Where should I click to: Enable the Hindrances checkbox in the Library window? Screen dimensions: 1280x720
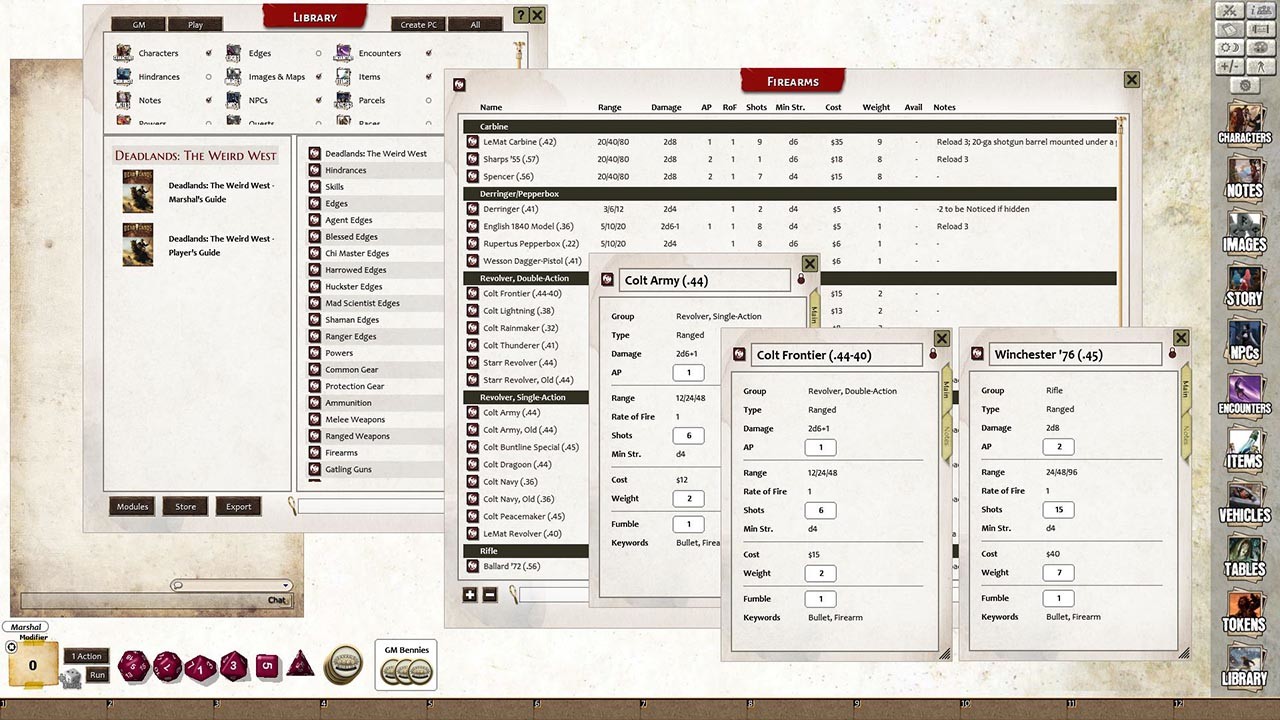pos(207,77)
